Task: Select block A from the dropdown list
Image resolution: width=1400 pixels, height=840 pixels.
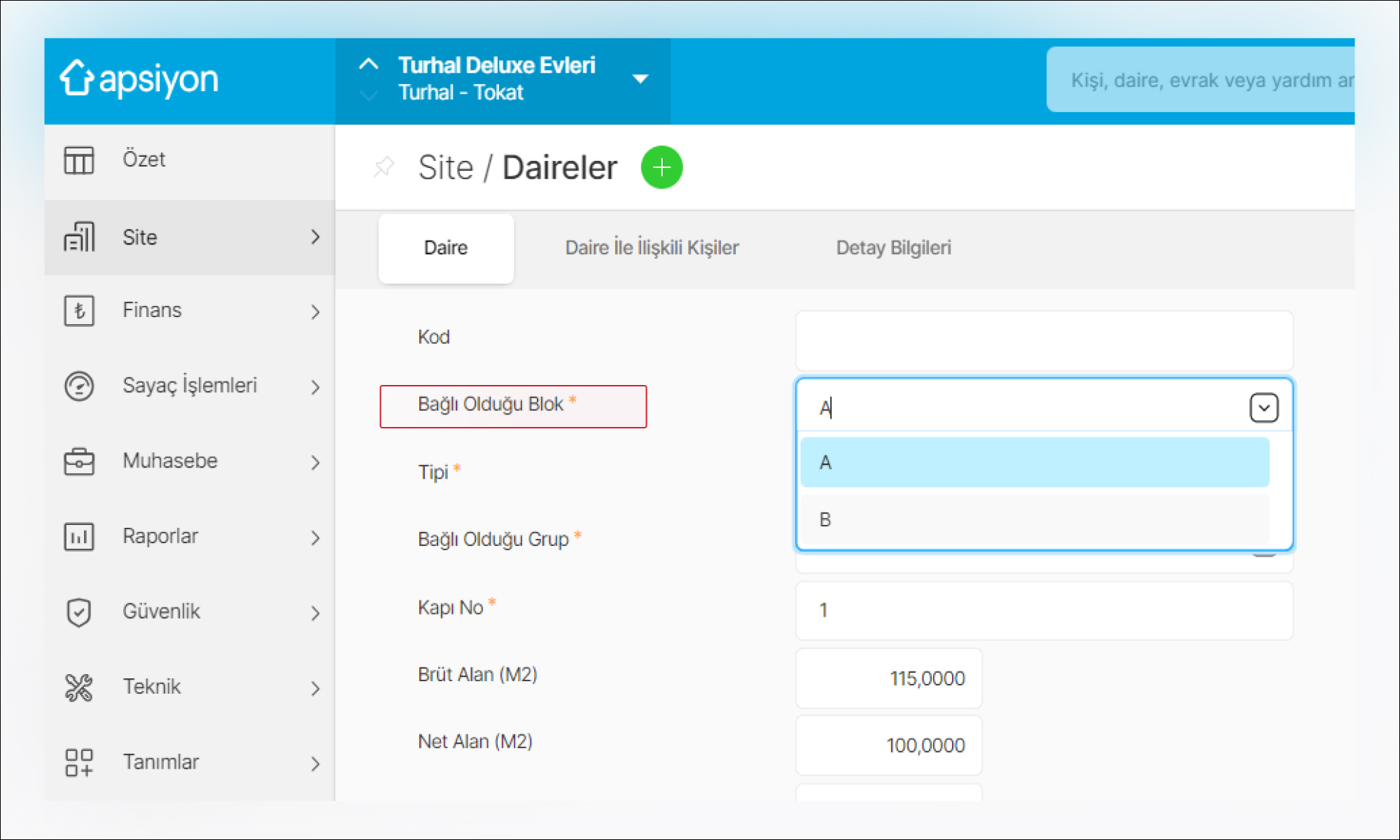Action: pyautogui.click(x=1034, y=463)
